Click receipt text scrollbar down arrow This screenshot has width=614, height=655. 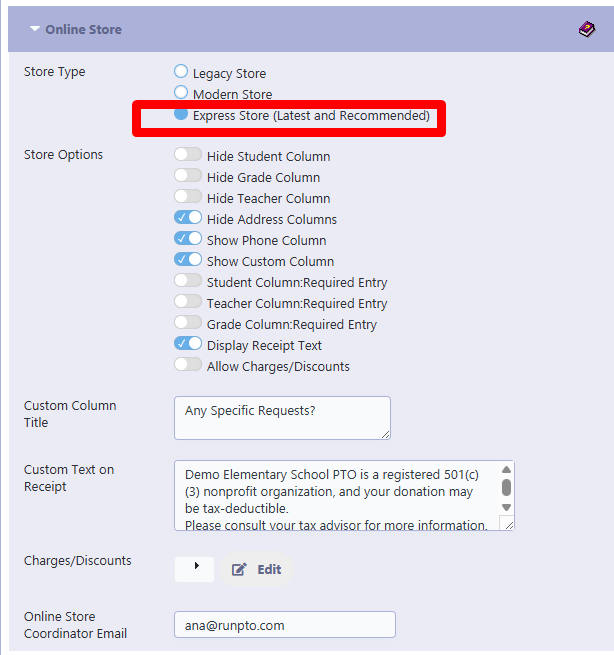tap(507, 508)
